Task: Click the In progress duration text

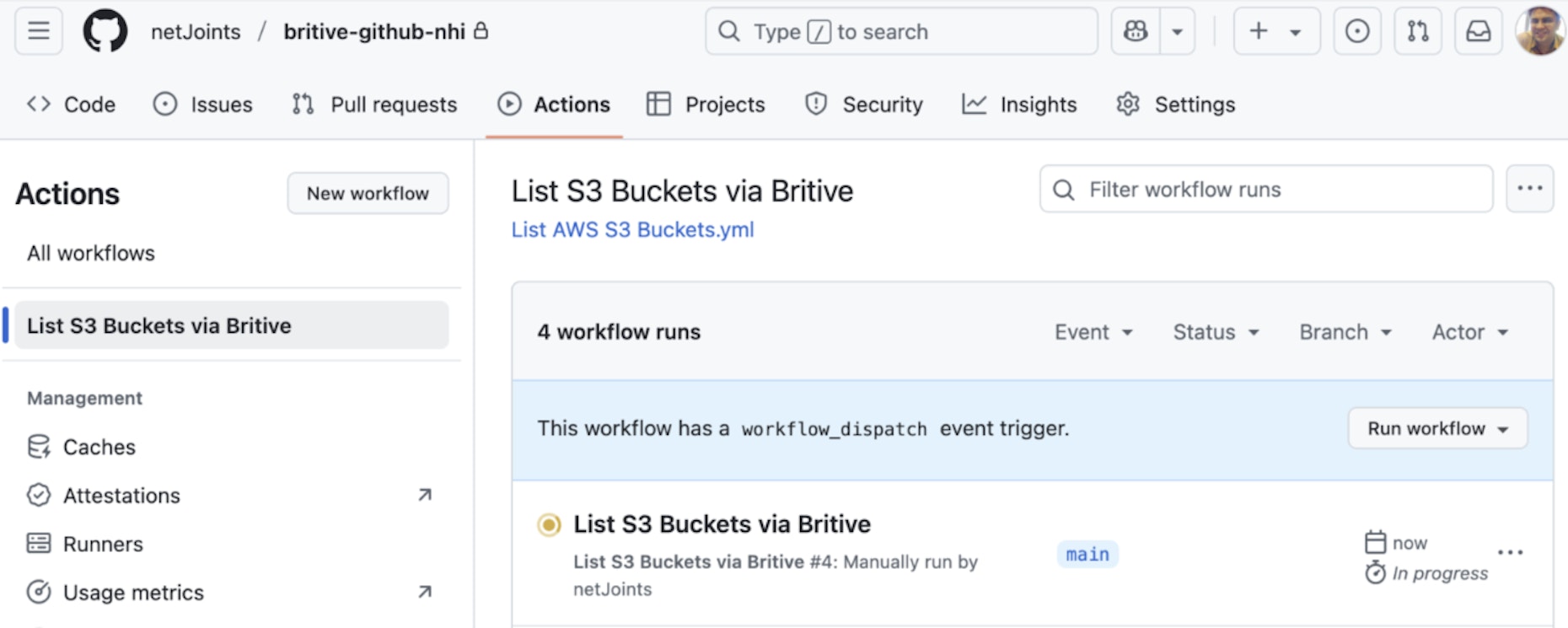Action: click(x=1440, y=573)
